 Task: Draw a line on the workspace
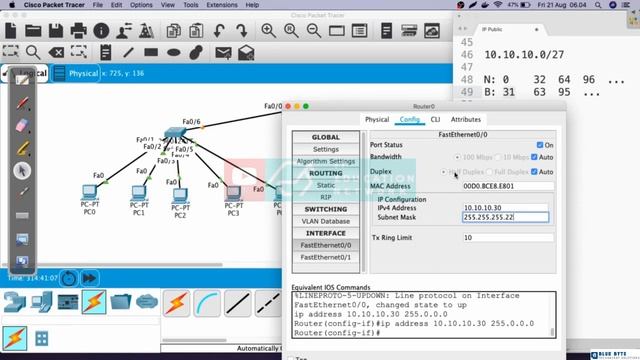coord(128,52)
